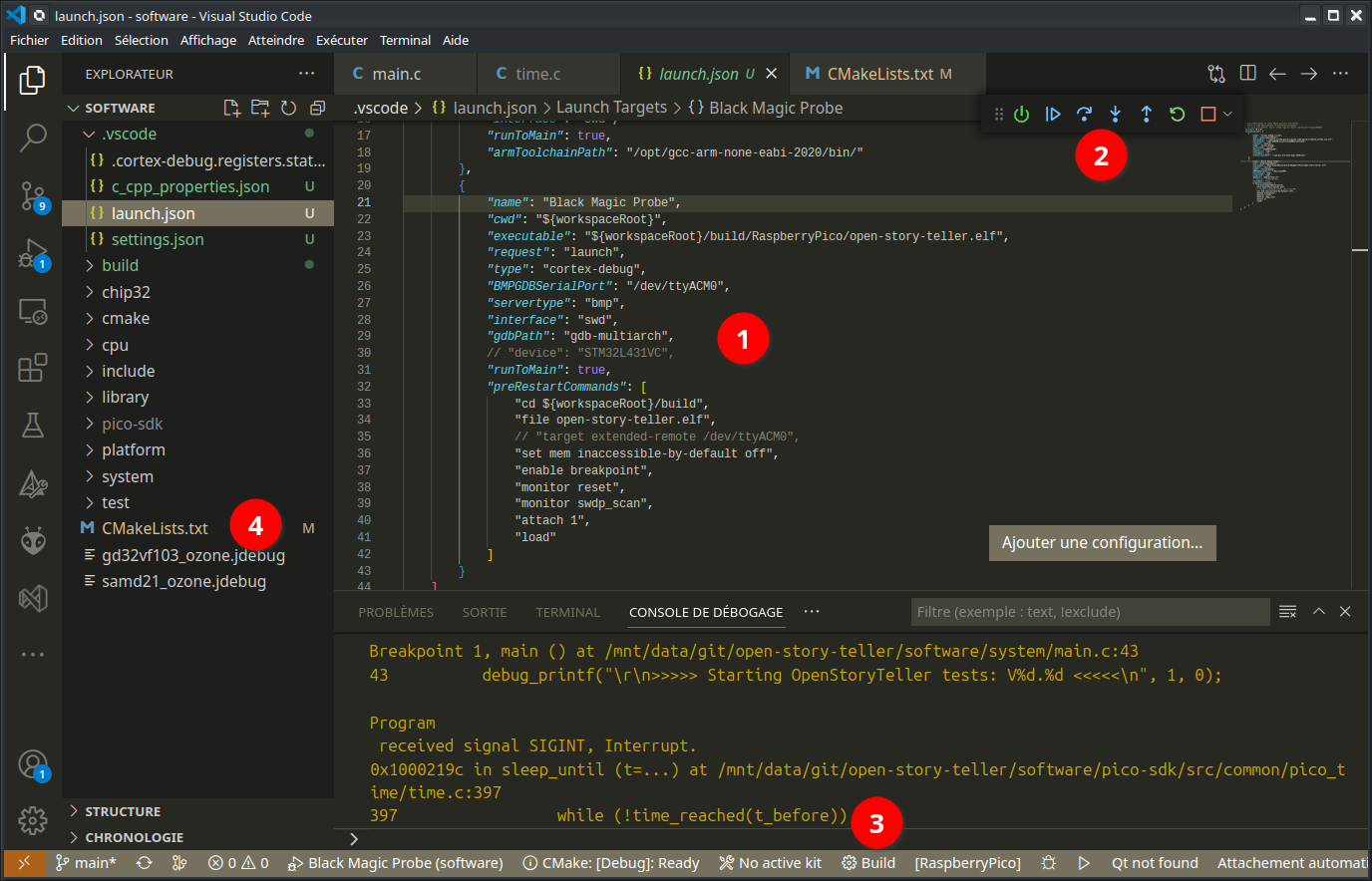Toggle split editor layout

click(x=1247, y=73)
